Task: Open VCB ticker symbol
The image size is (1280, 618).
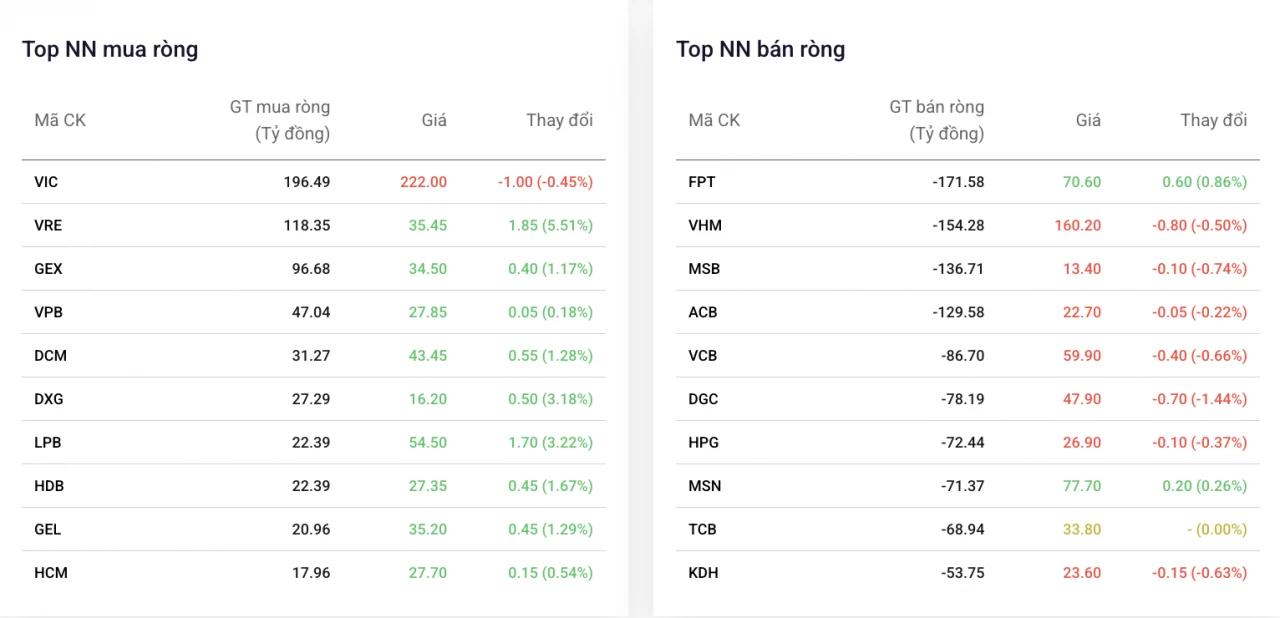Action: tap(703, 355)
